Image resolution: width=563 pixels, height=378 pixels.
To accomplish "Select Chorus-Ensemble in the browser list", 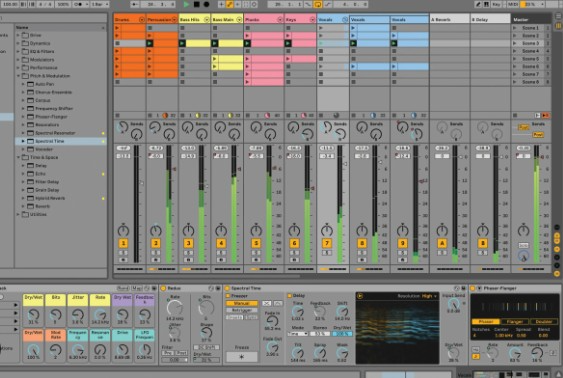I will pyautogui.click(x=53, y=92).
